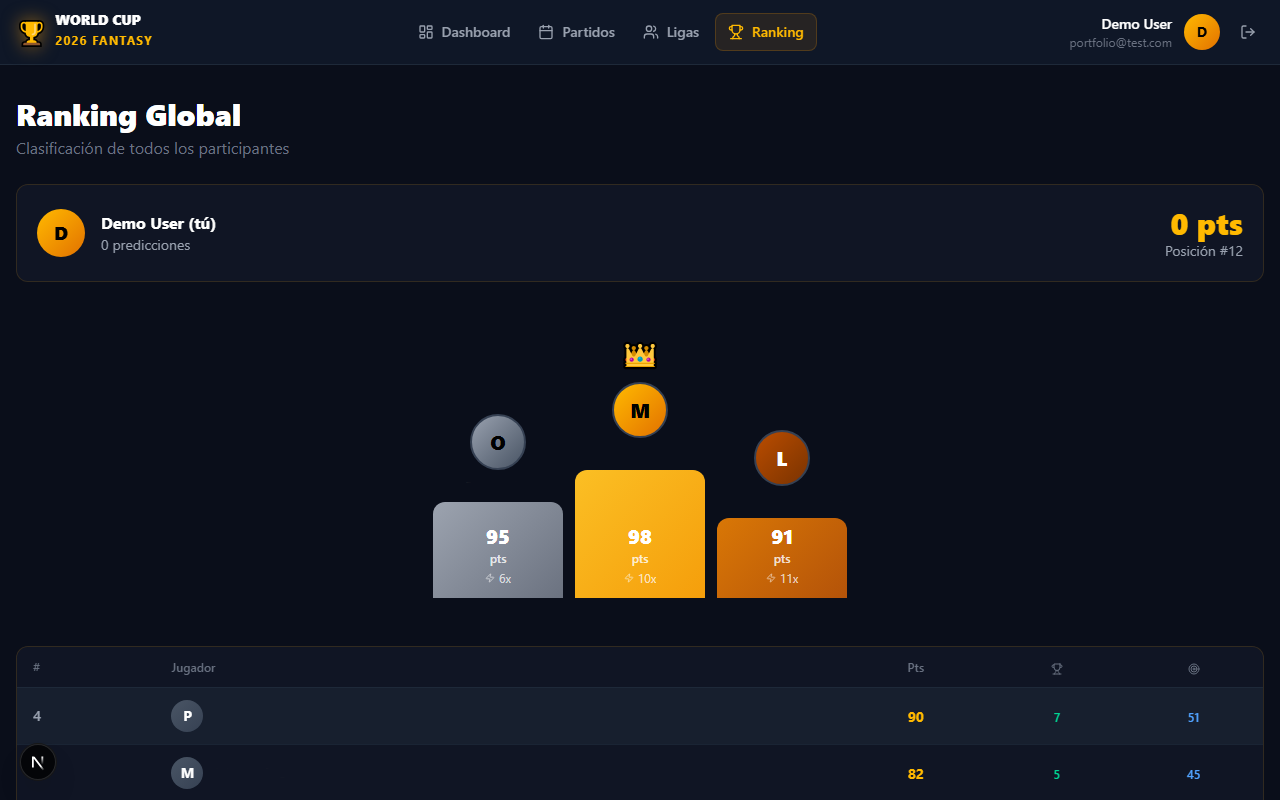1280x800 pixels.
Task: Select the Ranking tab
Action: pos(766,32)
